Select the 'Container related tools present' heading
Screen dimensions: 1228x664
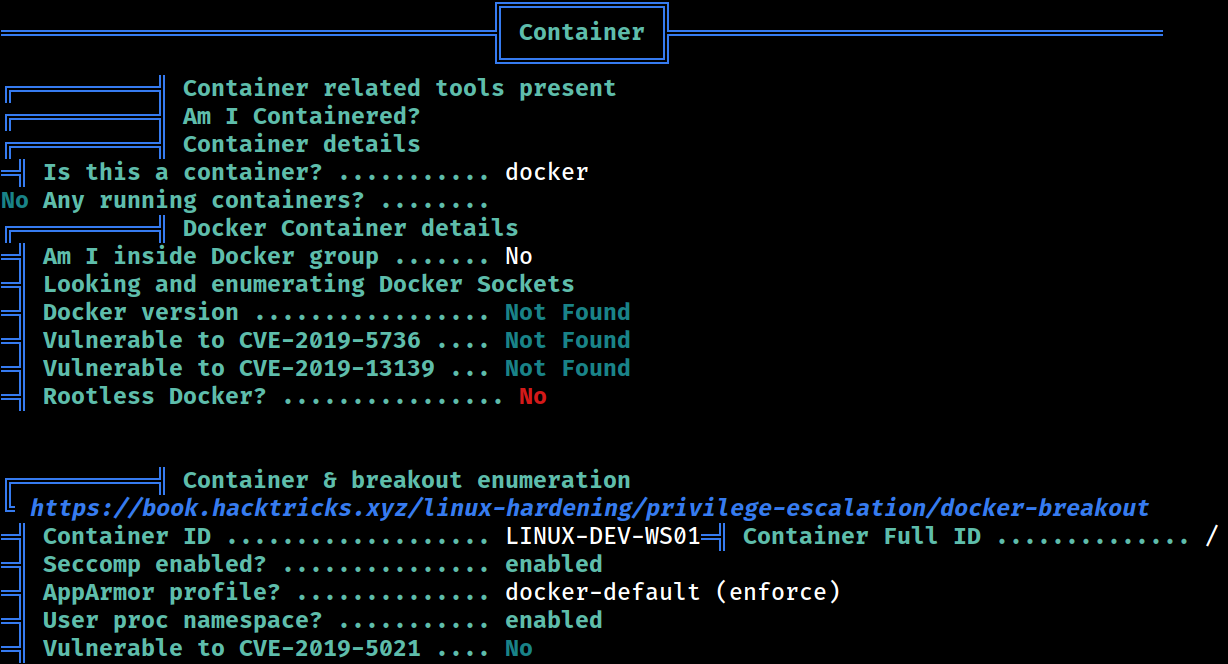tap(399, 88)
